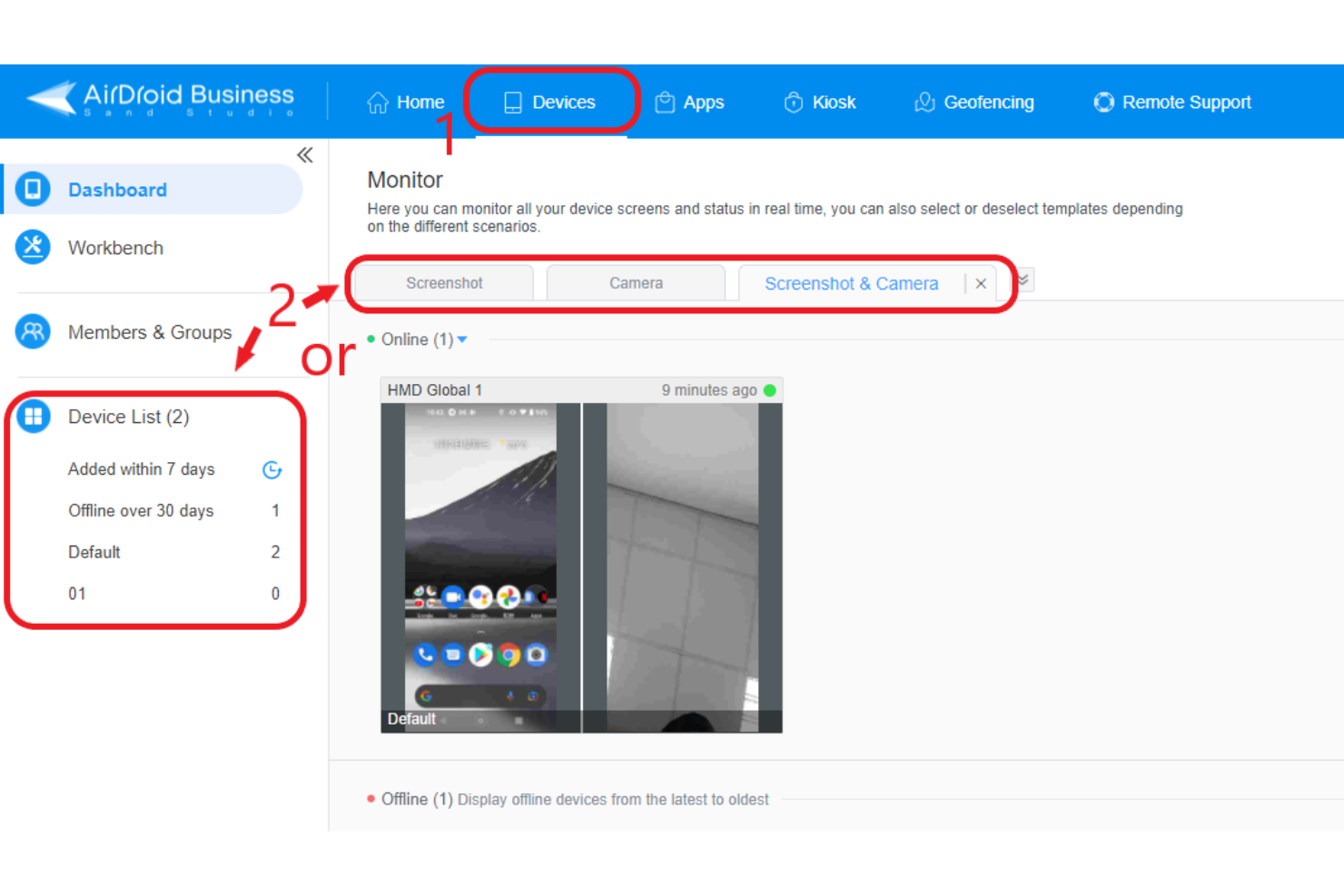Click count 0 beside group 01
Image resolution: width=1344 pixels, height=896 pixels.
pos(275,594)
